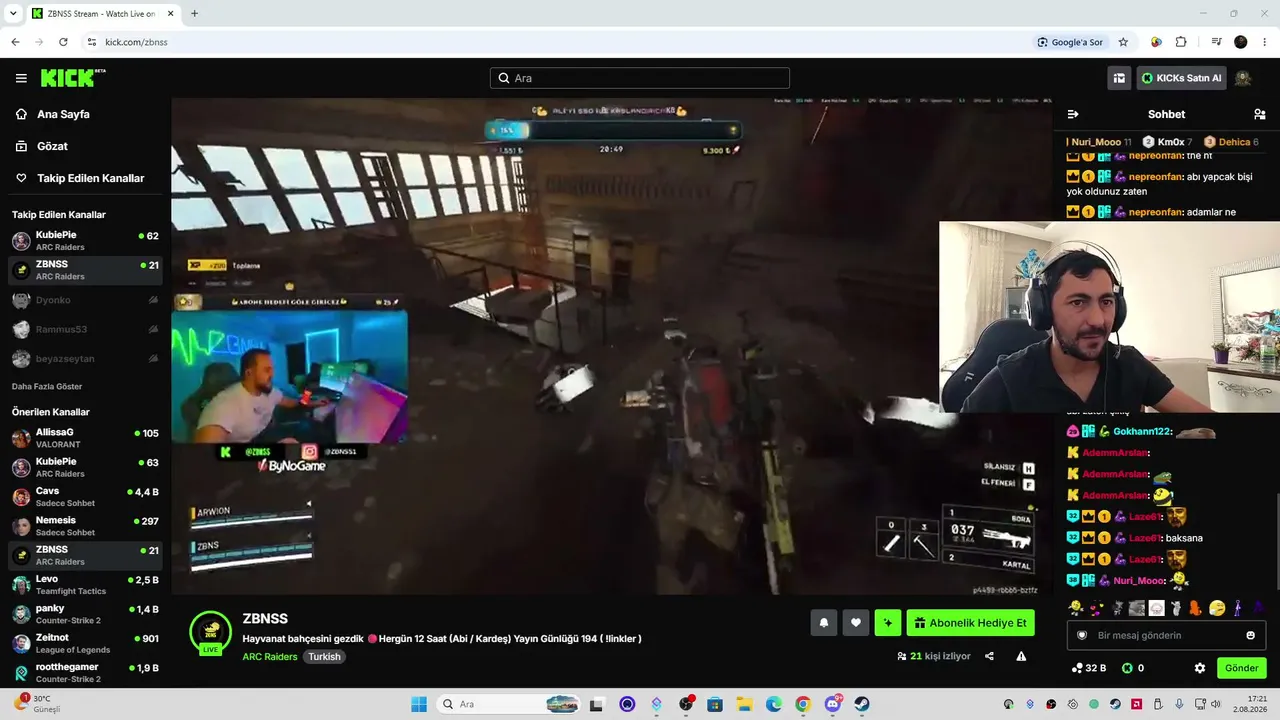Screen dimensions: 1280x720
Task: Open Takip Edilen Kanallar page
Action: [90, 178]
